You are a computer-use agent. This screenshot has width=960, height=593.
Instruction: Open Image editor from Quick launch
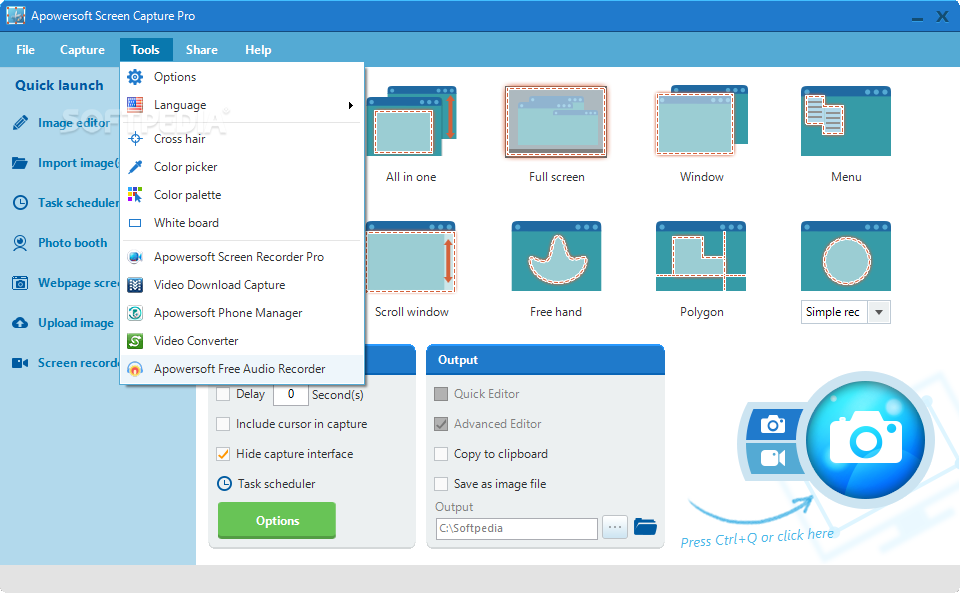click(x=61, y=123)
